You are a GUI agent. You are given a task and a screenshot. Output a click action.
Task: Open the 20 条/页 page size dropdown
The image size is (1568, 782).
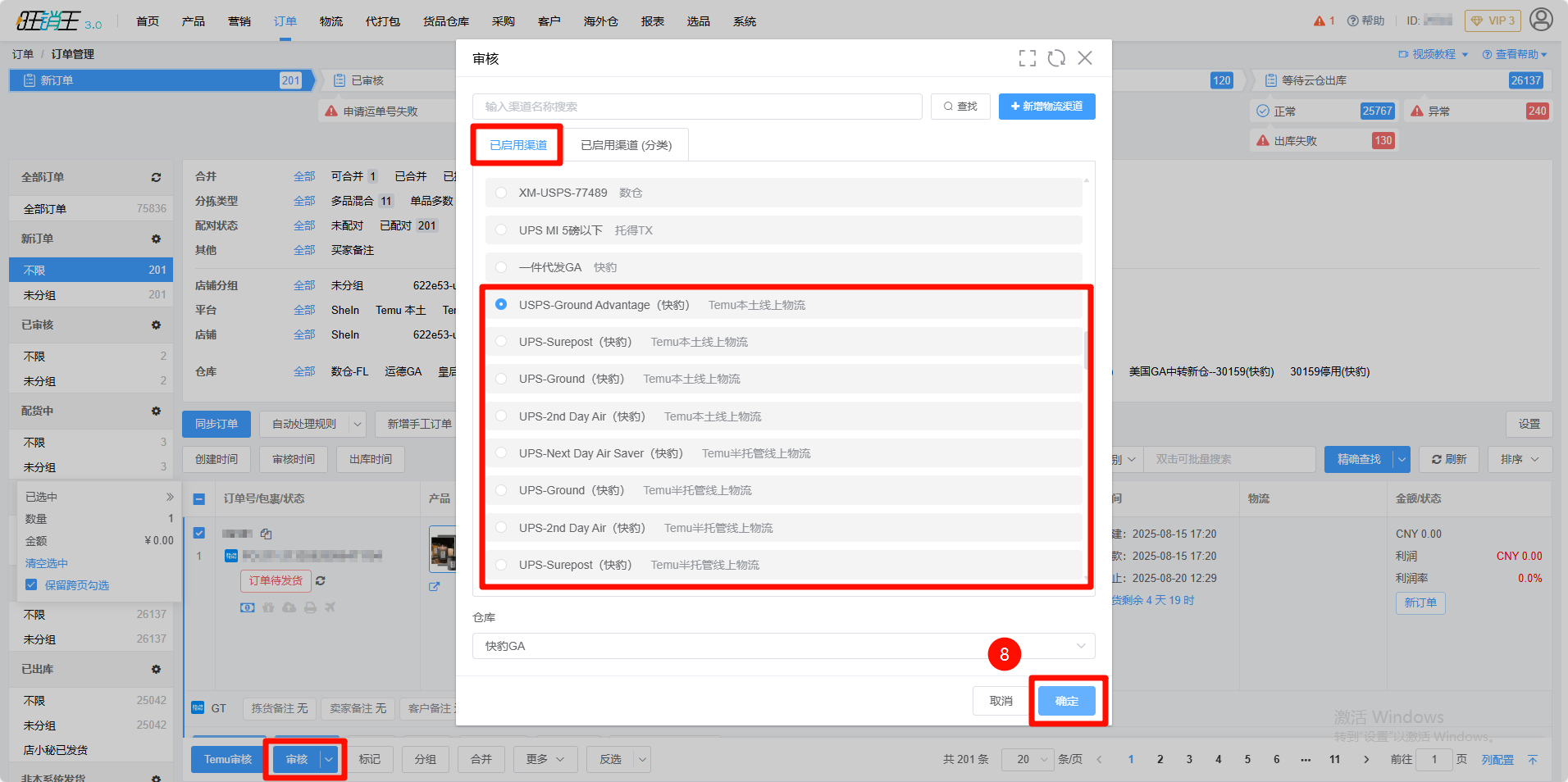[x=1028, y=760]
